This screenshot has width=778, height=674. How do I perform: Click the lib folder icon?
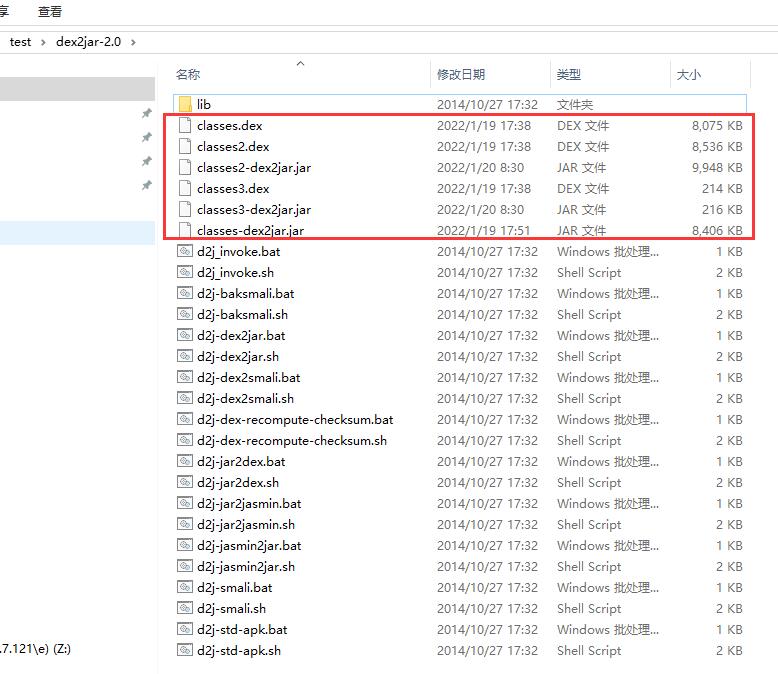tap(184, 104)
